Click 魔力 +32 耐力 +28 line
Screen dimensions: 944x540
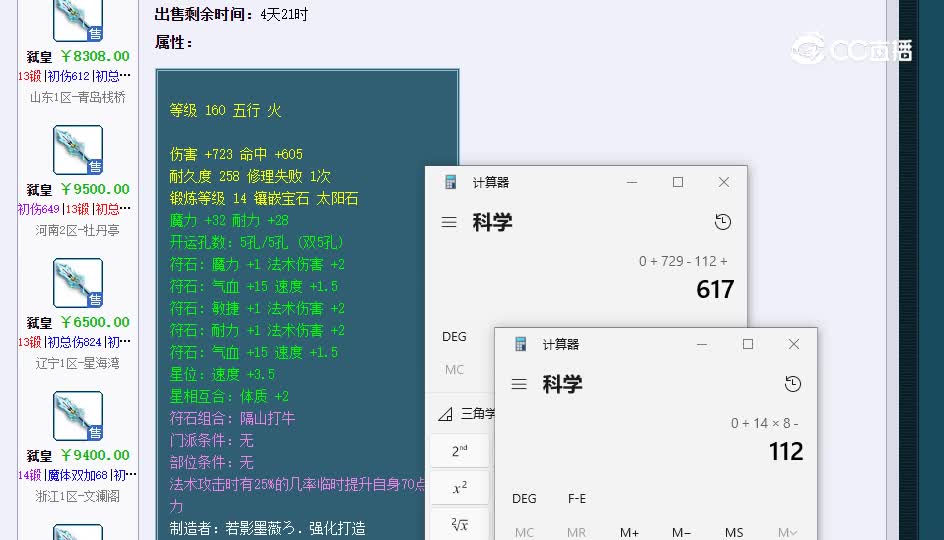[229, 220]
